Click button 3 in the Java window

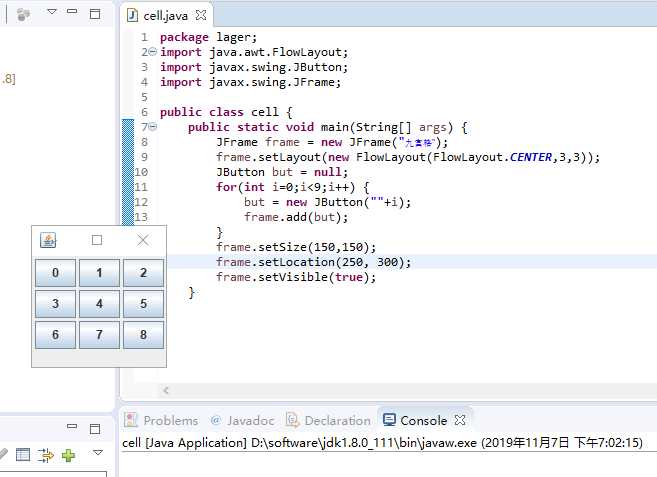click(x=55, y=304)
